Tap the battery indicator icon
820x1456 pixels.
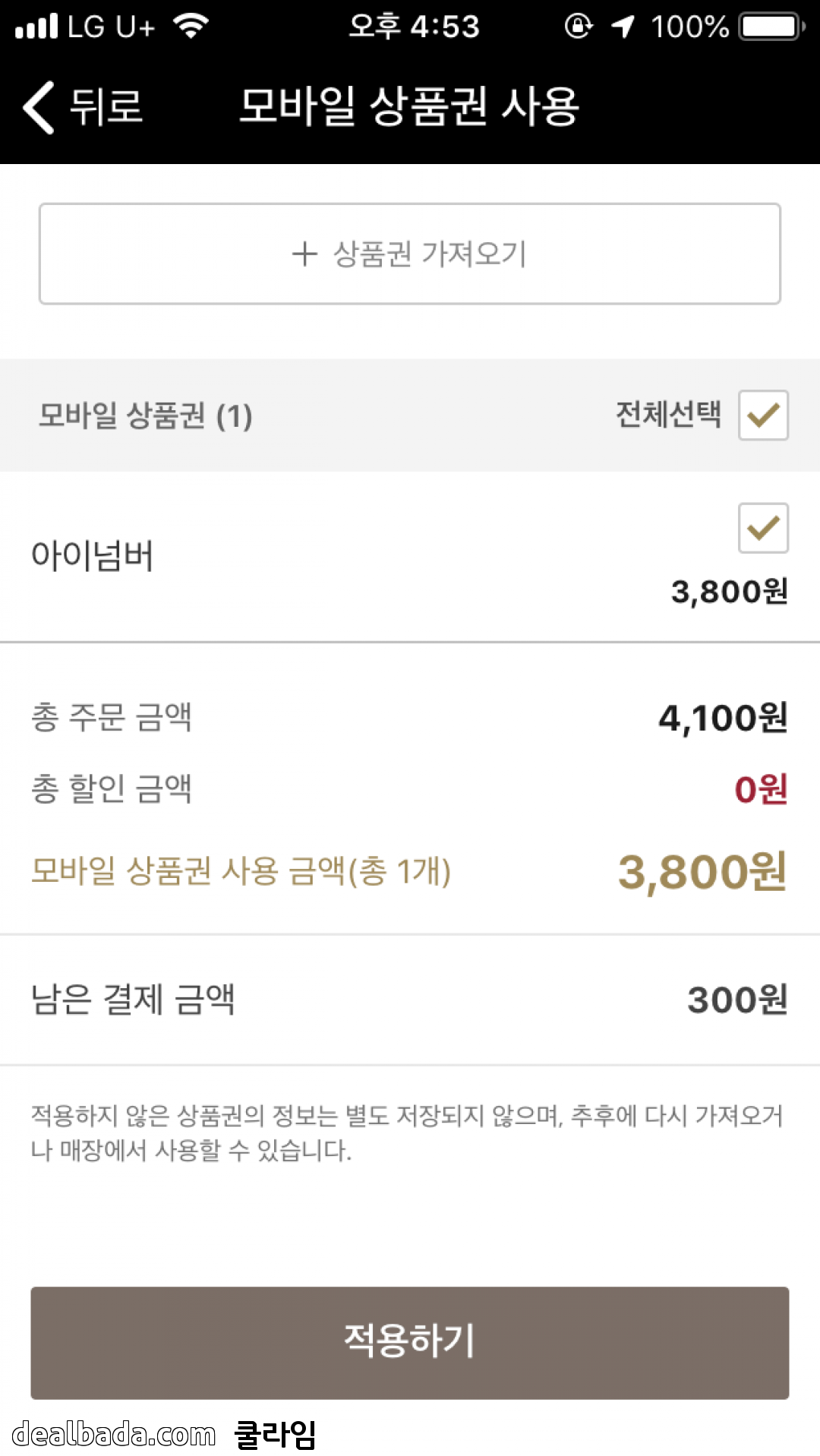[x=771, y=27]
